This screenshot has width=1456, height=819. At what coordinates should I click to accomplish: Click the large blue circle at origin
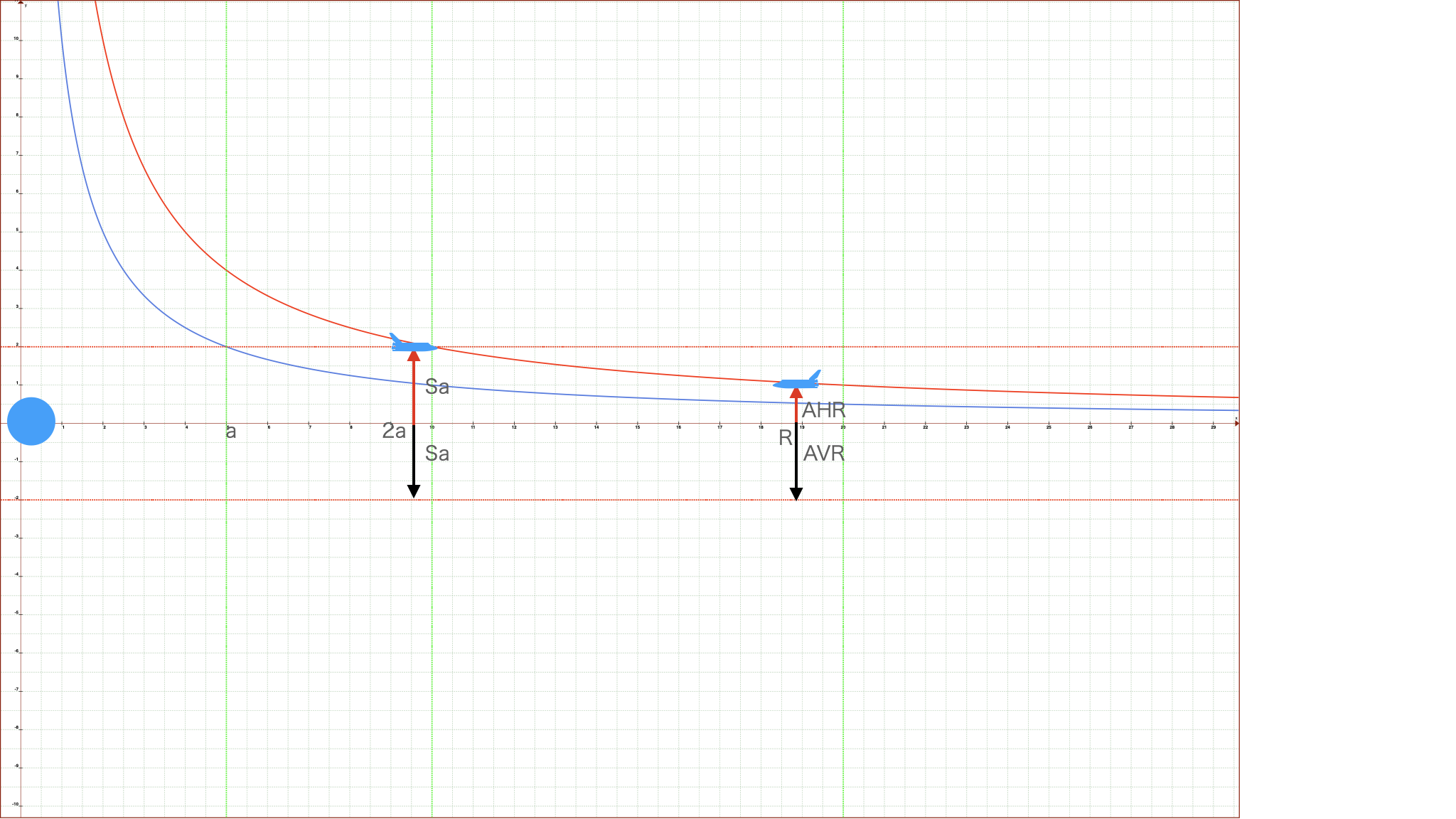point(31,421)
